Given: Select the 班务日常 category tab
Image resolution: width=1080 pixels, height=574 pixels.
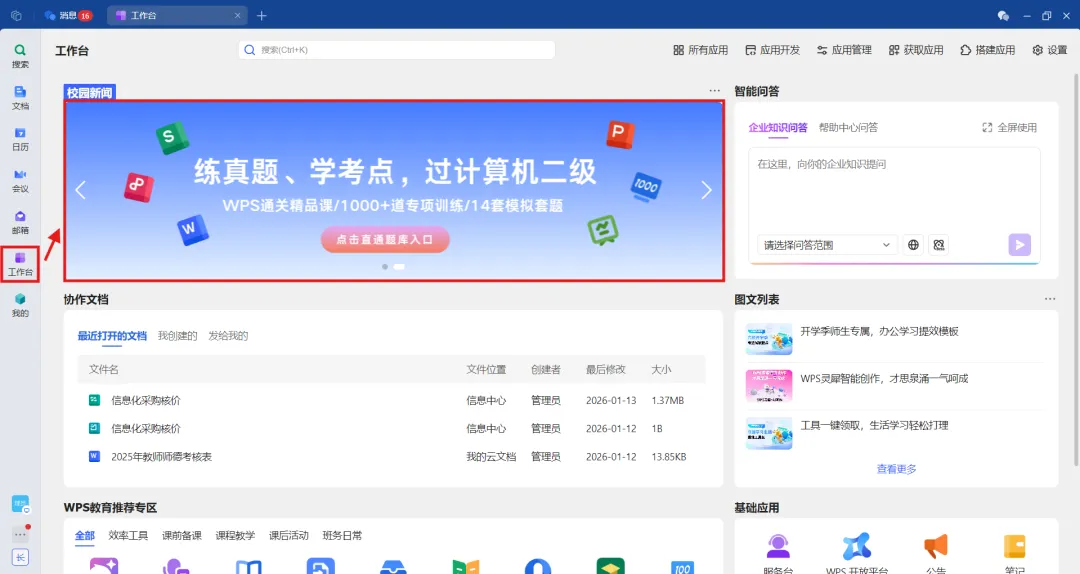Looking at the screenshot, I should pos(342,535).
